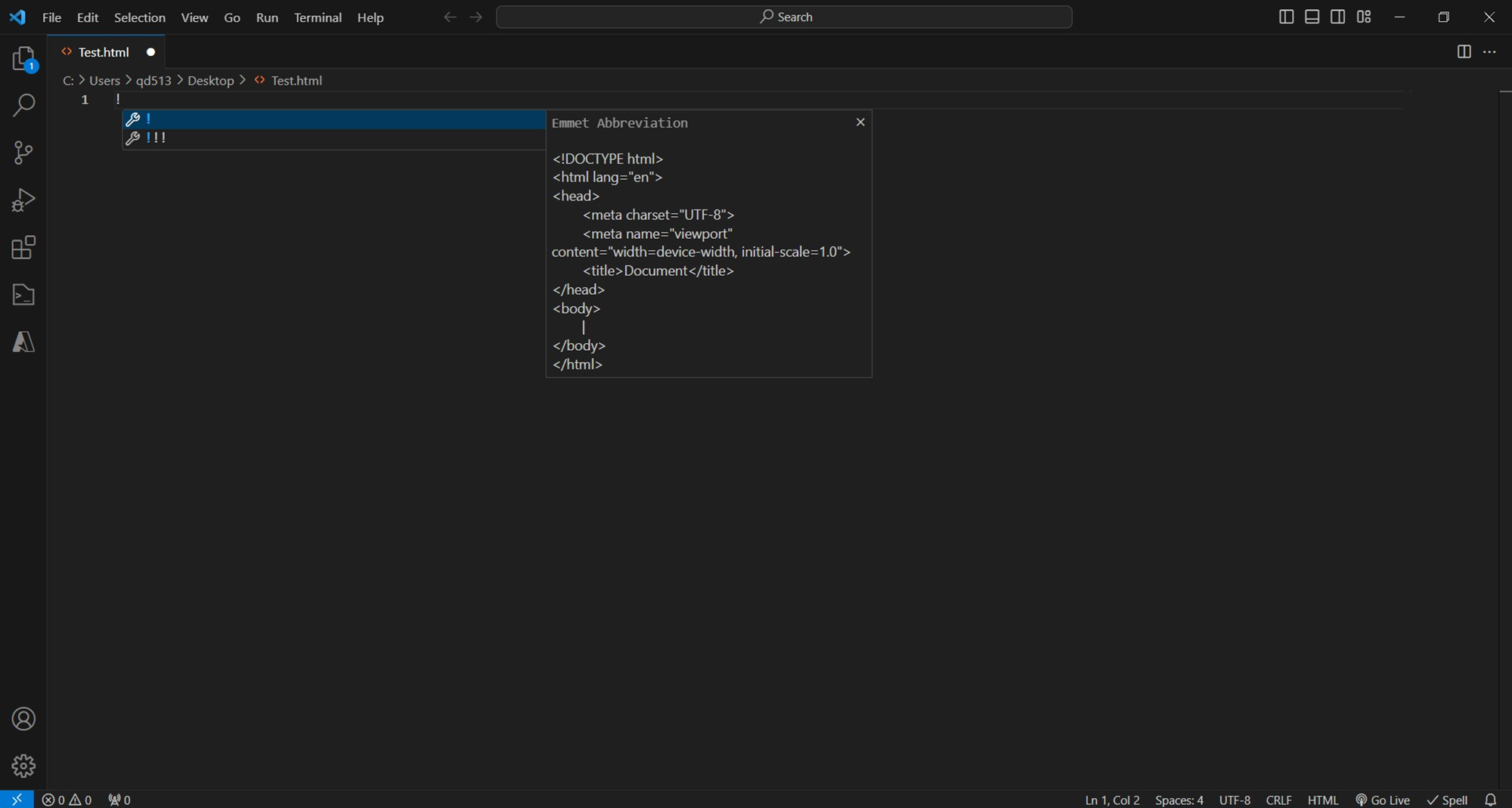The height and width of the screenshot is (808, 1512).
Task: Expand the 'Users' breadcrumb segment
Action: (x=104, y=81)
